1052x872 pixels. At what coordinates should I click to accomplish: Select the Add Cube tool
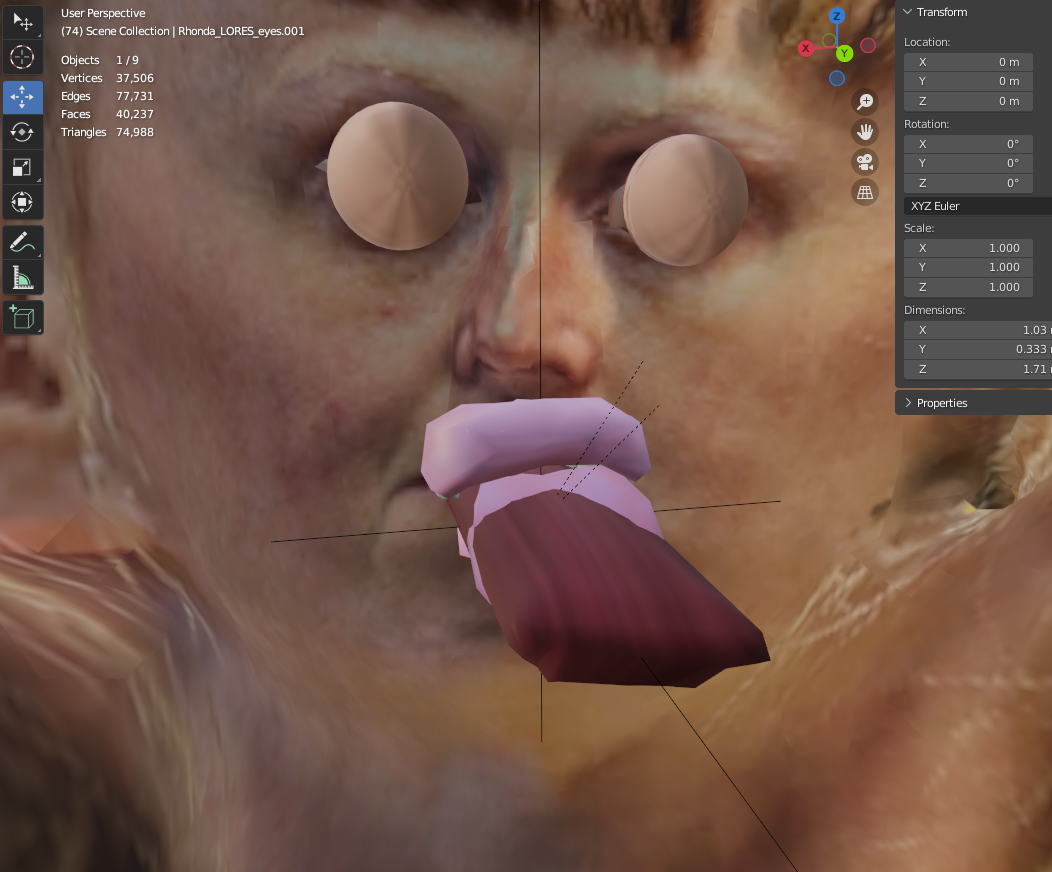tap(23, 318)
